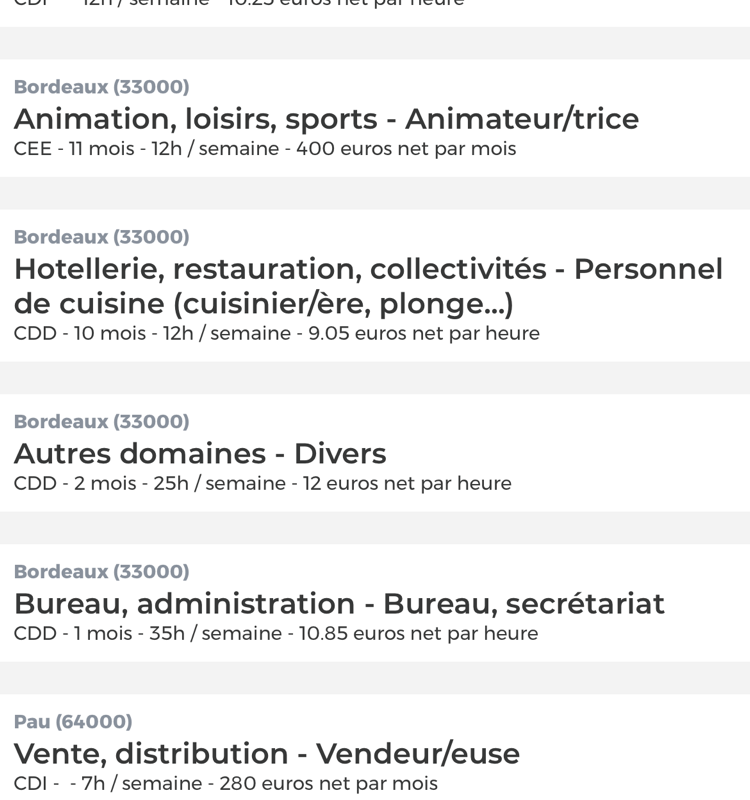
Task: Click Bordeaux (33000) above Autres domaines
Action: click(x=102, y=421)
